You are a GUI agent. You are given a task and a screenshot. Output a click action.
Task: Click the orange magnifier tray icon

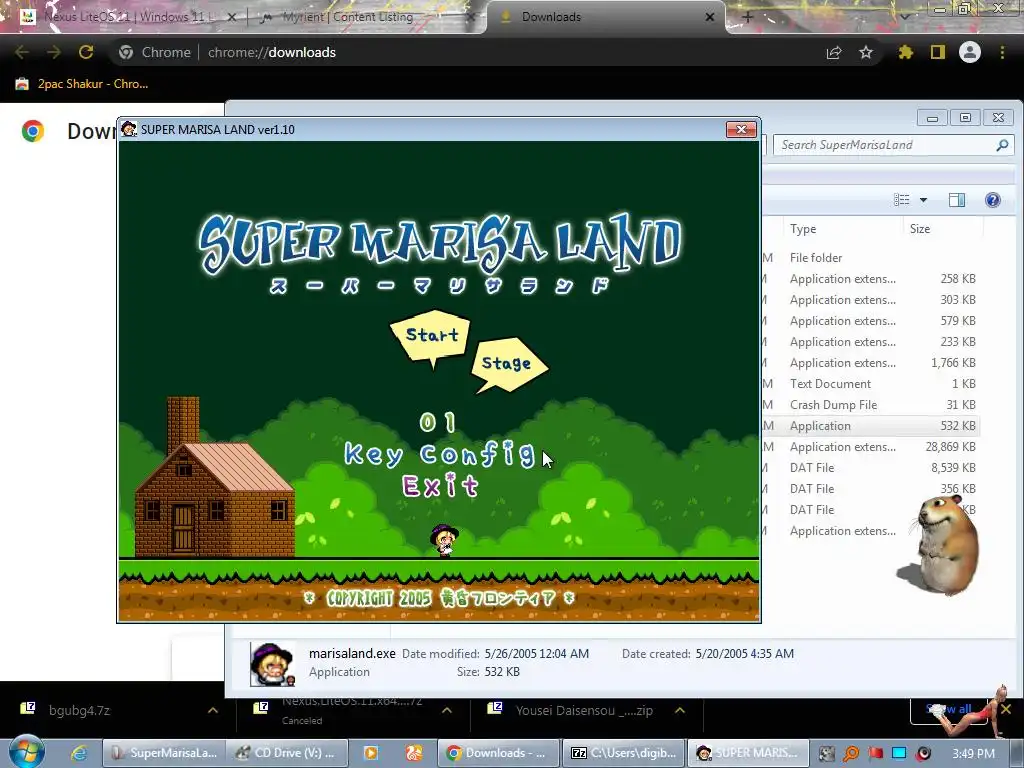click(x=851, y=754)
